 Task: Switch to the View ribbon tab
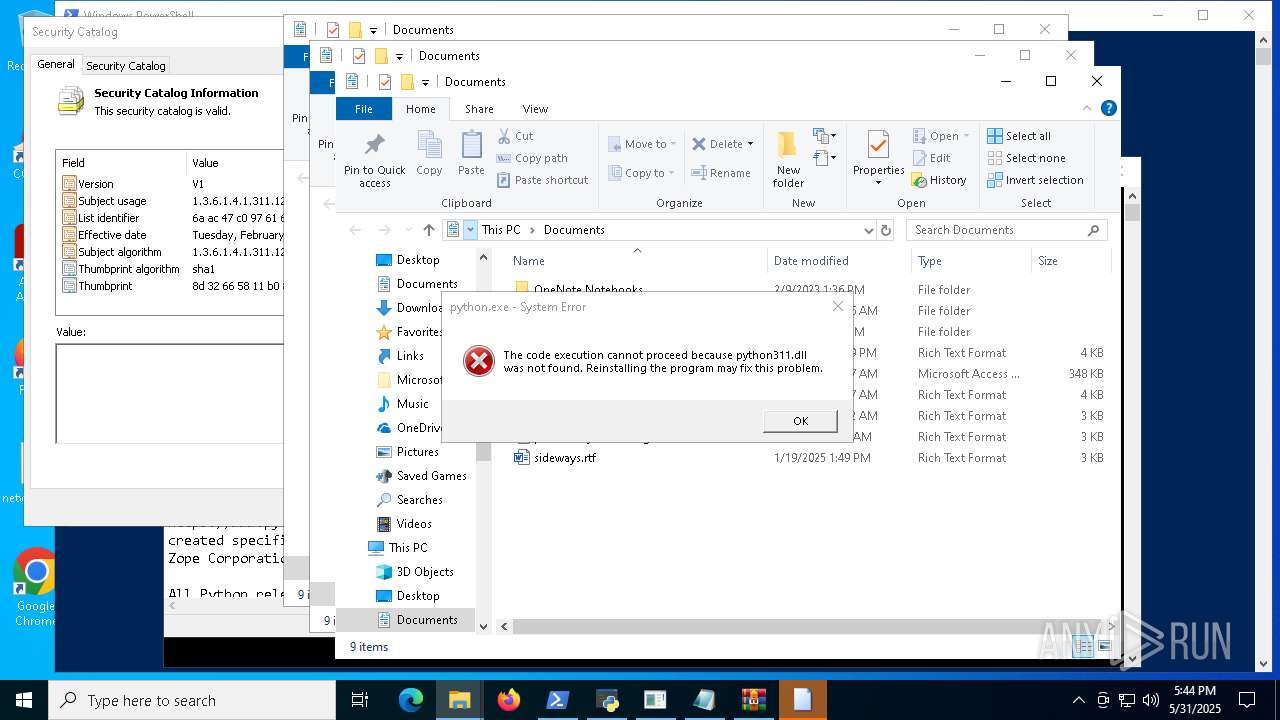pyautogui.click(x=535, y=109)
